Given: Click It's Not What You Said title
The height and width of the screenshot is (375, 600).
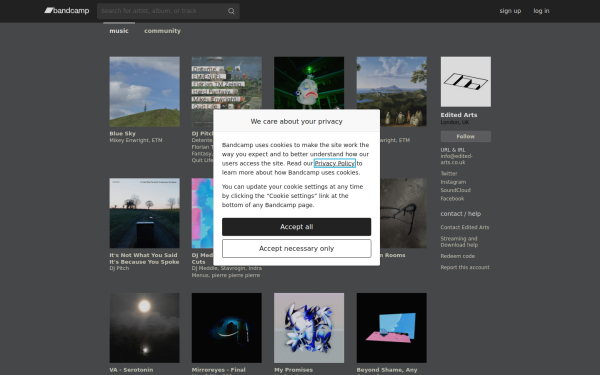Looking at the screenshot, I should [144, 258].
